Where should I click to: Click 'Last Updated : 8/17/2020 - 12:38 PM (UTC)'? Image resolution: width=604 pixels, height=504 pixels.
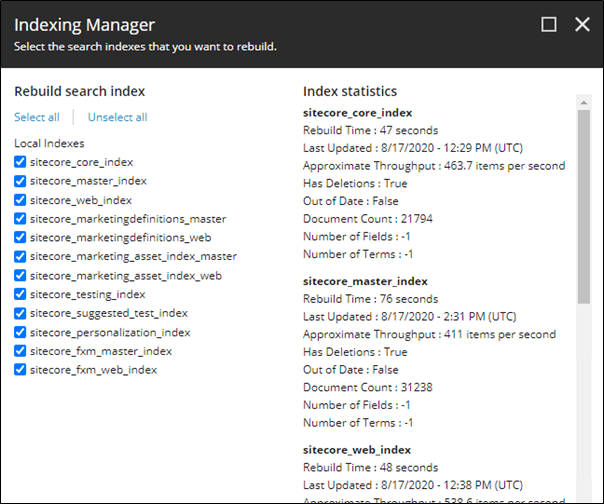click(x=413, y=485)
